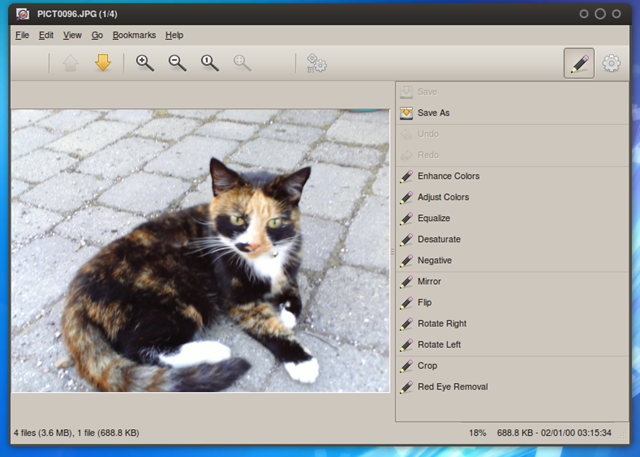Open the Help menu

click(174, 35)
